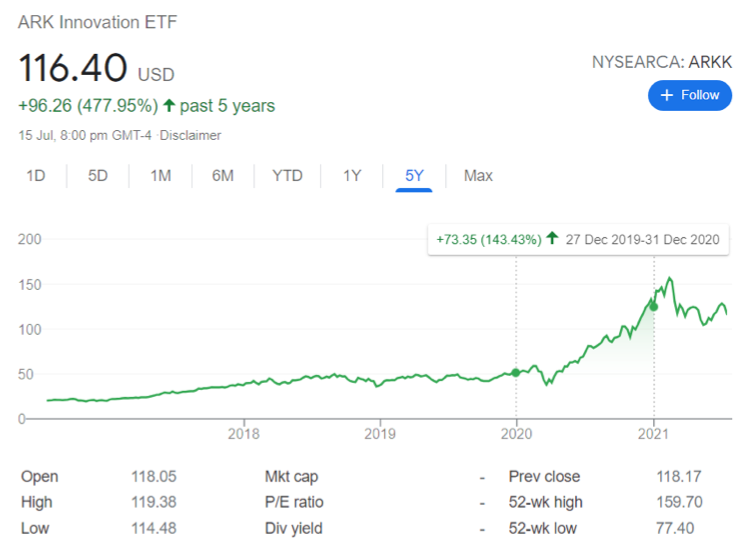Select the 1M chart range

click(x=160, y=176)
